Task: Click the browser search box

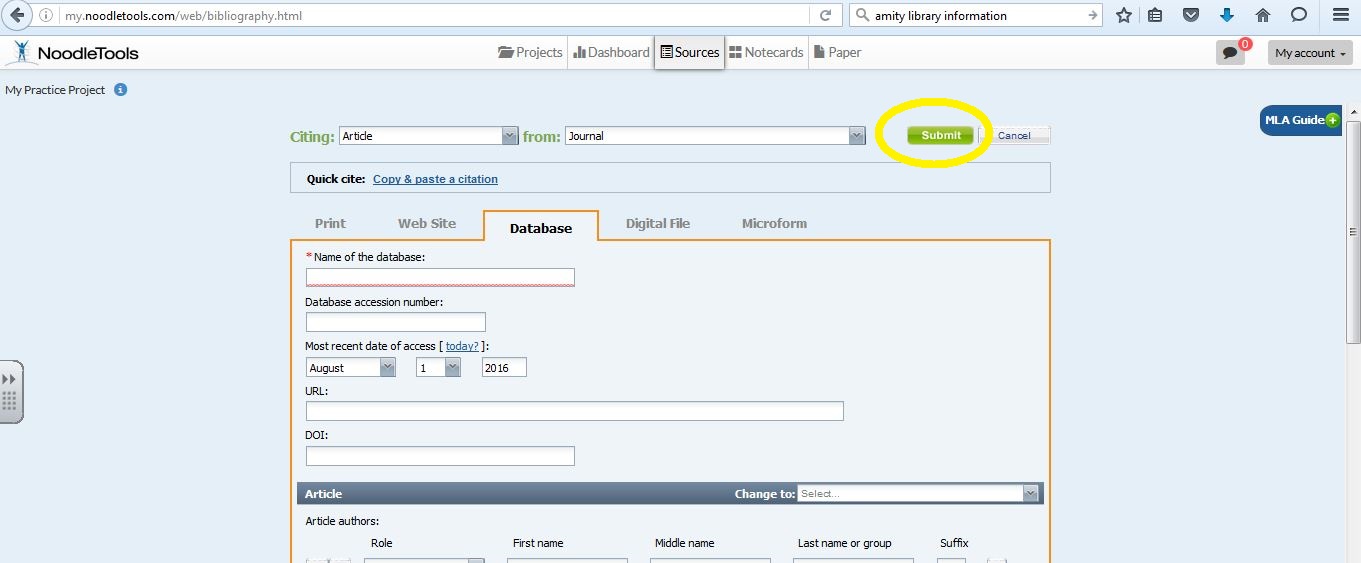Action: (x=975, y=16)
